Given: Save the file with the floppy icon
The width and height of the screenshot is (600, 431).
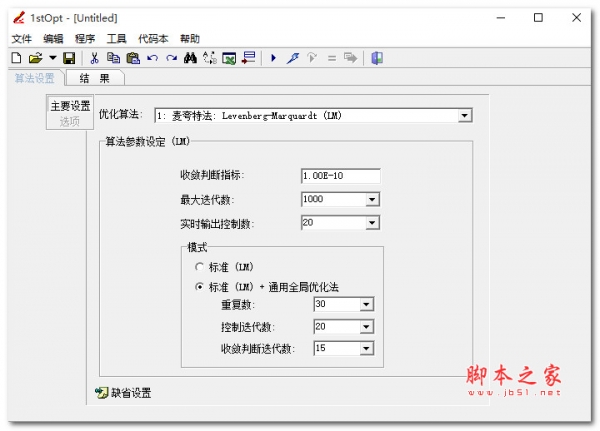Looking at the screenshot, I should 69,58.
